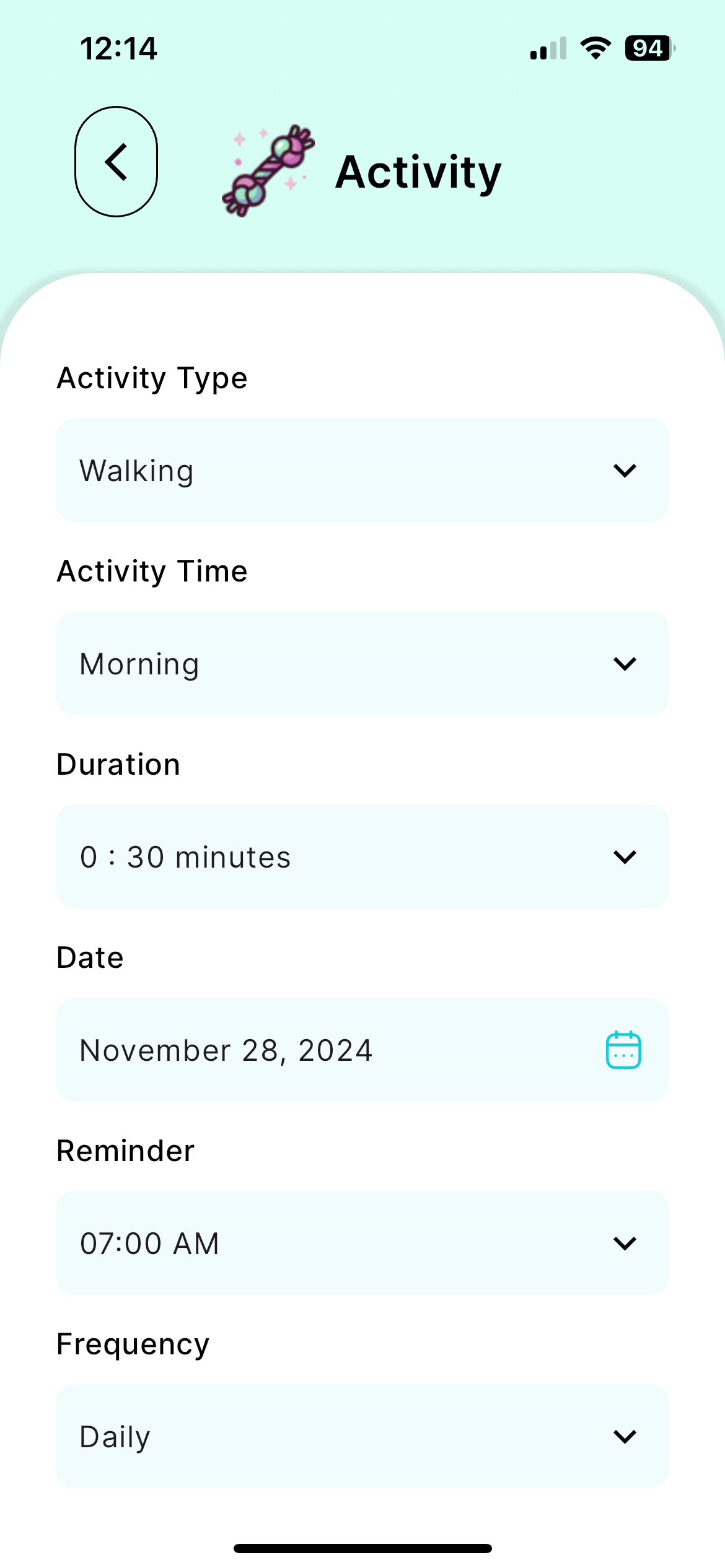Tap the Activity Time field chevron
Viewport: 725px width, 1568px height.
[625, 664]
